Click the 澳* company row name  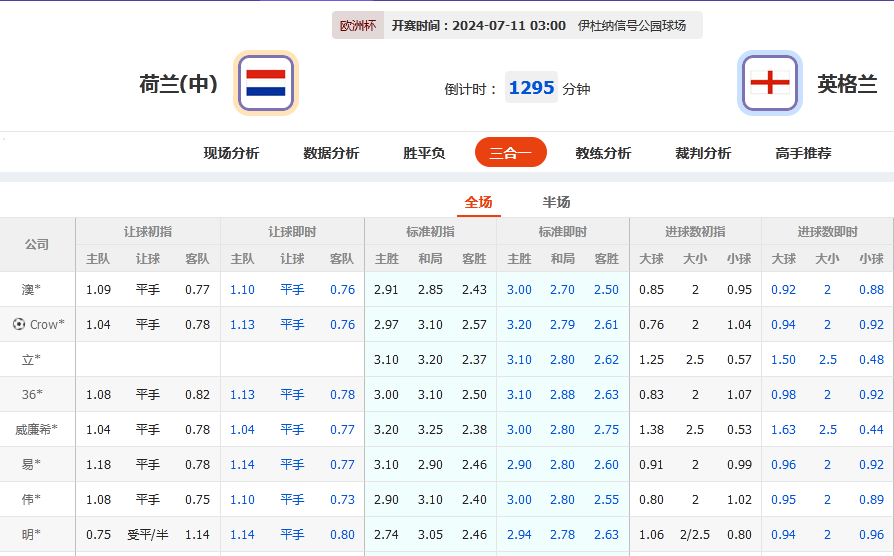click(31, 290)
